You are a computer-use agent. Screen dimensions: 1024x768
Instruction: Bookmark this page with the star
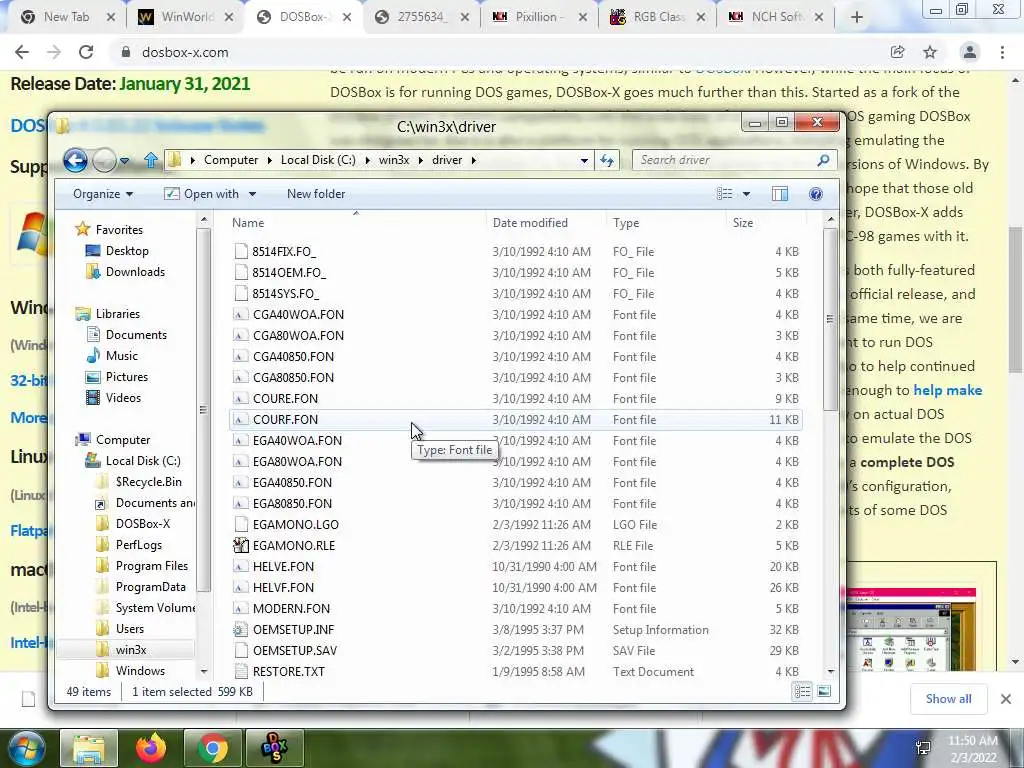pyautogui.click(x=930, y=52)
